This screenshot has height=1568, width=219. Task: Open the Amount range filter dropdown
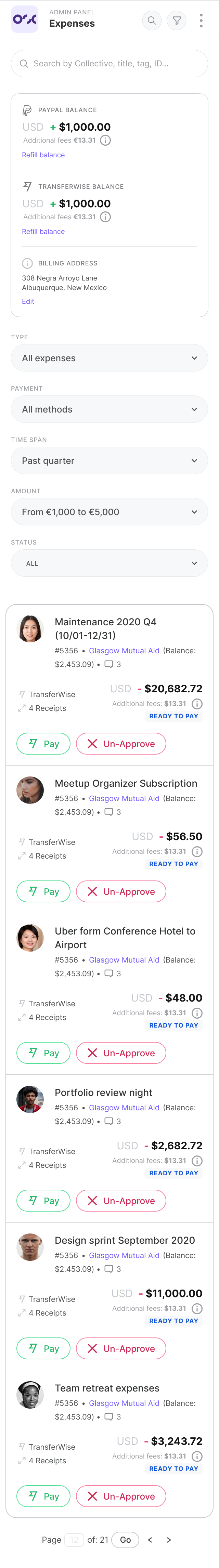(109, 511)
